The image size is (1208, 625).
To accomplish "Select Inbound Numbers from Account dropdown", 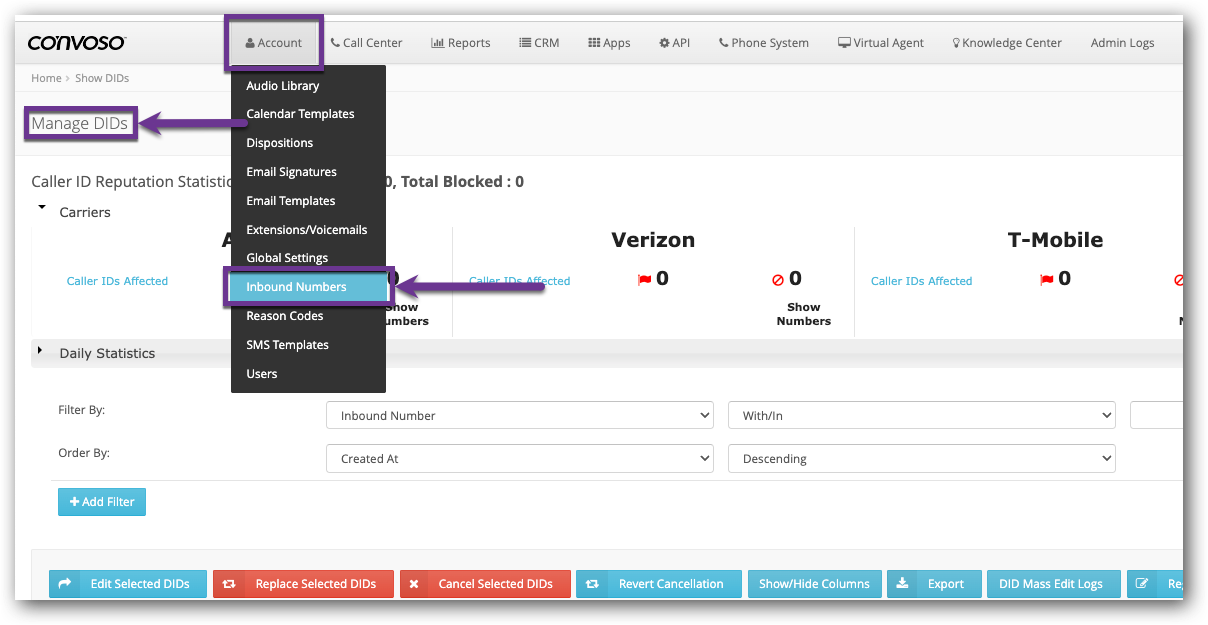I will point(296,287).
